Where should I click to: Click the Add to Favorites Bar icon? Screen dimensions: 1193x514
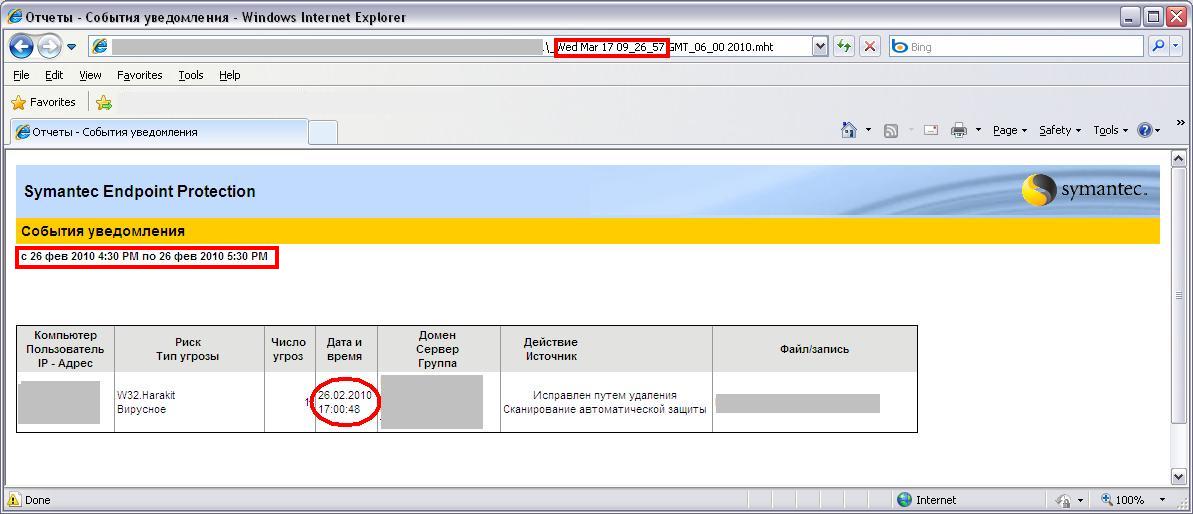[x=104, y=103]
